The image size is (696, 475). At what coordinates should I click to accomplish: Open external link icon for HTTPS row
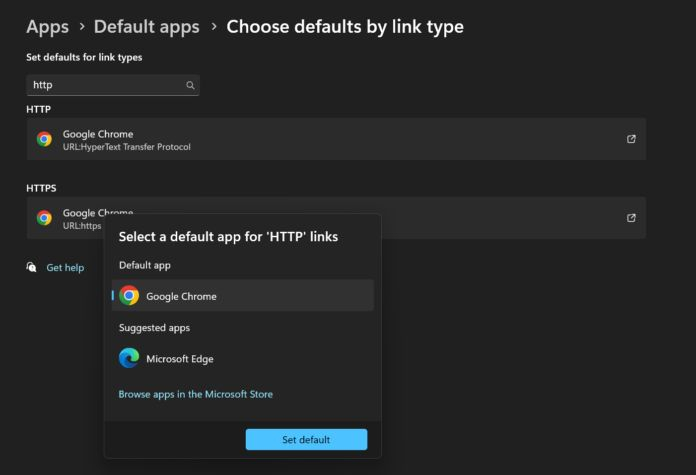(631, 218)
